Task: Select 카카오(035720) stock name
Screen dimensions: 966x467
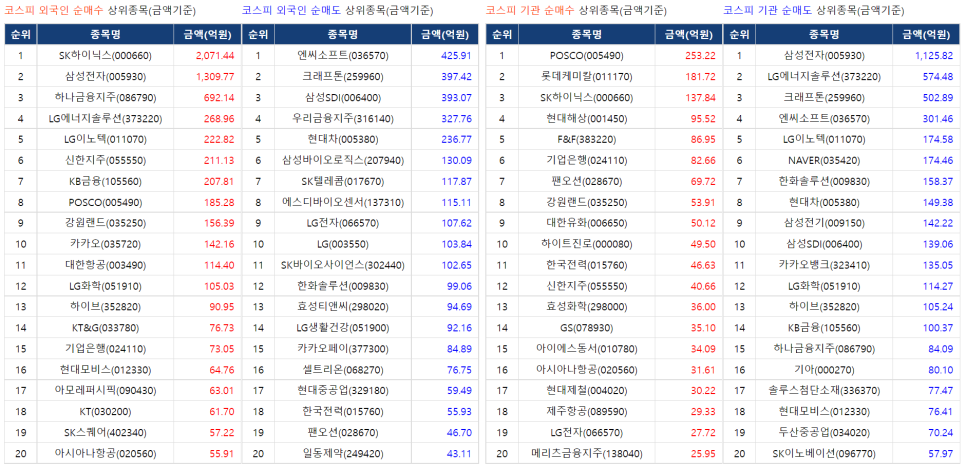Action: [x=105, y=244]
